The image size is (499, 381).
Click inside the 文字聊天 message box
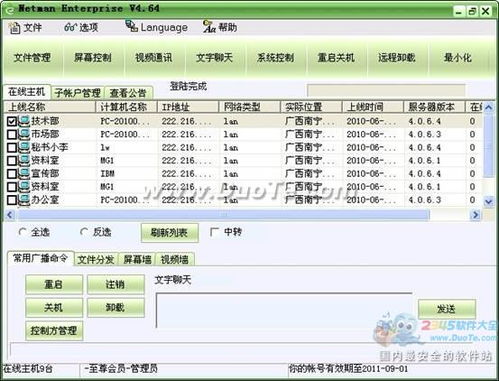[x=284, y=310]
